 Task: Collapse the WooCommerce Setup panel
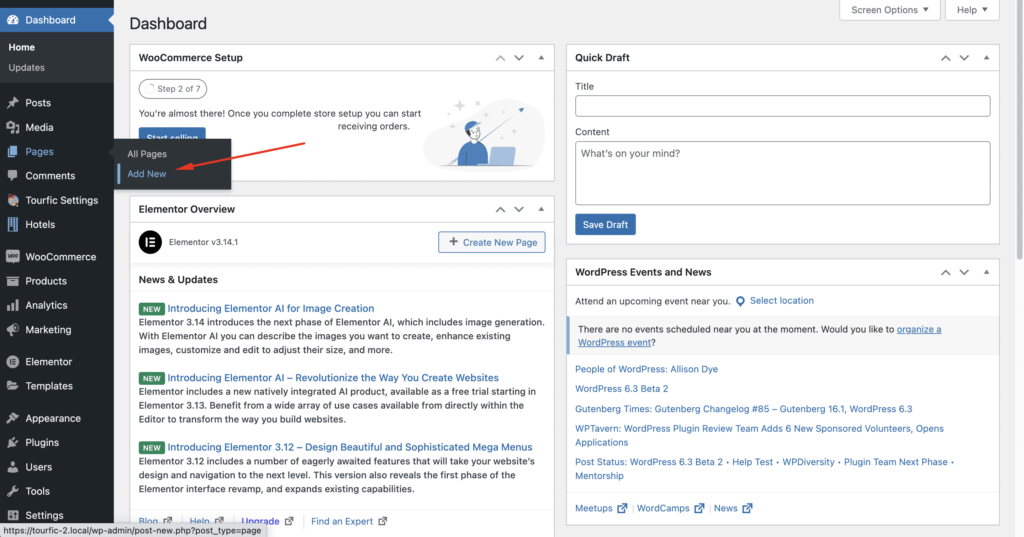[541, 57]
